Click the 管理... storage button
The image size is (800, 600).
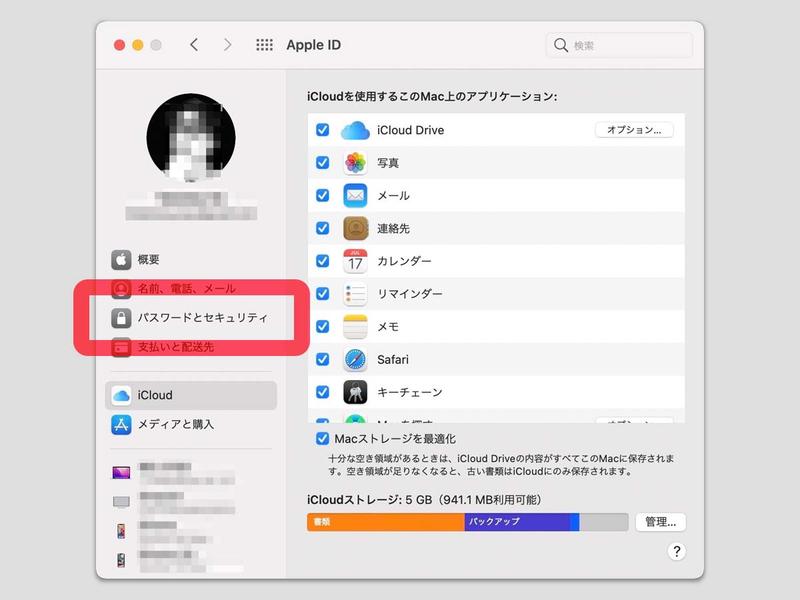[661, 522]
